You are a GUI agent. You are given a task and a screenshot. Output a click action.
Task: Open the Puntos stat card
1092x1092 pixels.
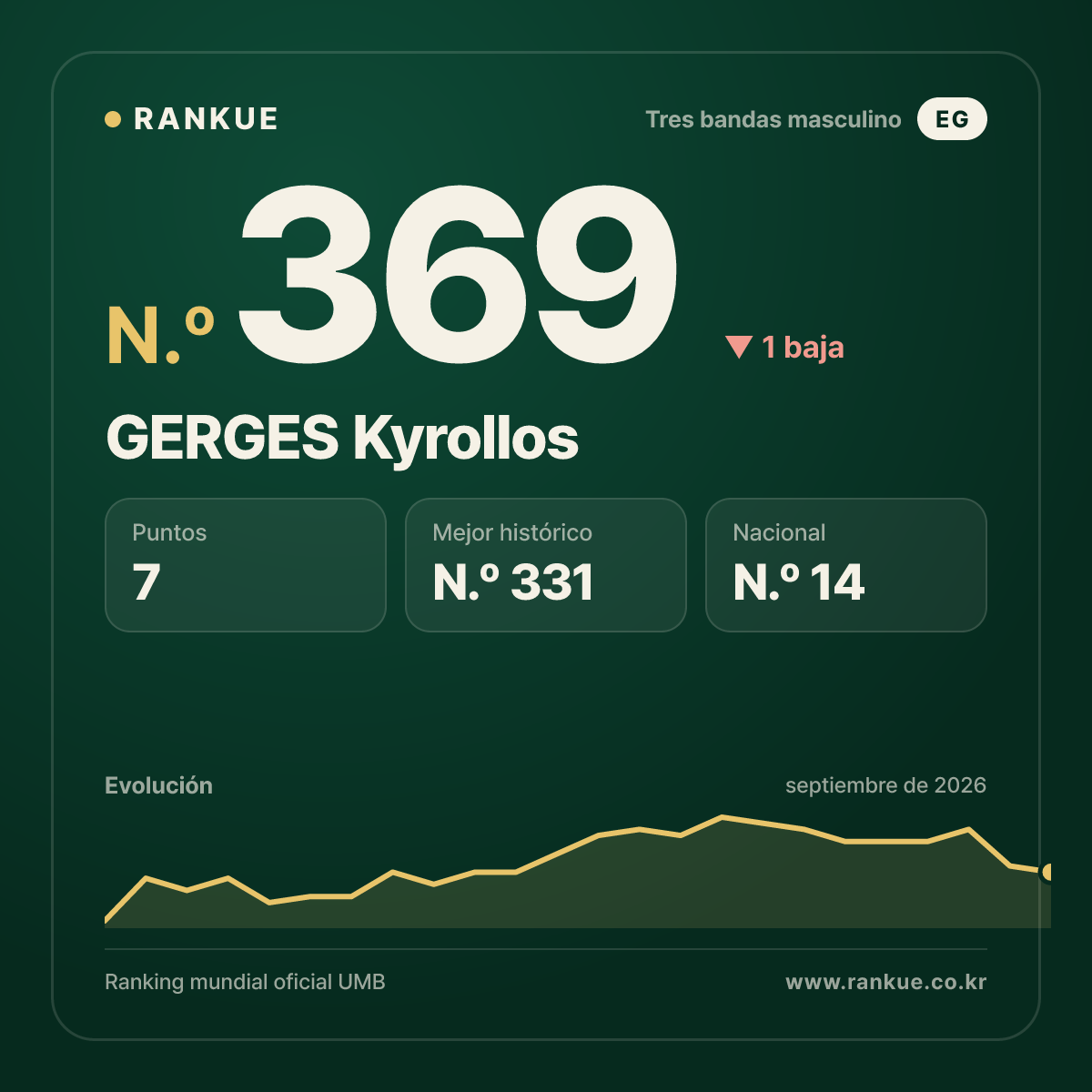[246, 565]
